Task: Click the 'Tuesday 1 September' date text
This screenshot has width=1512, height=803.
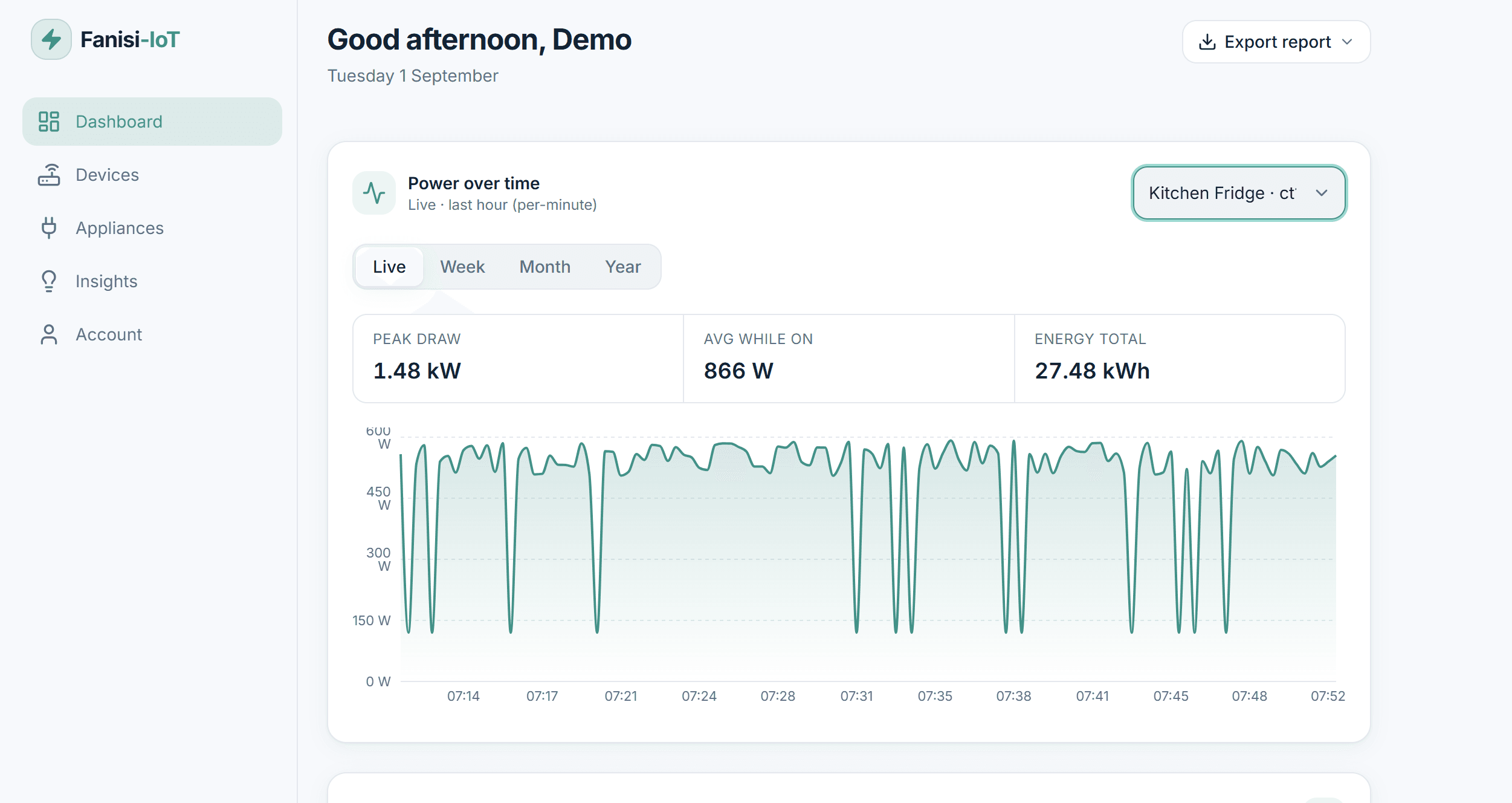Action: click(x=413, y=76)
